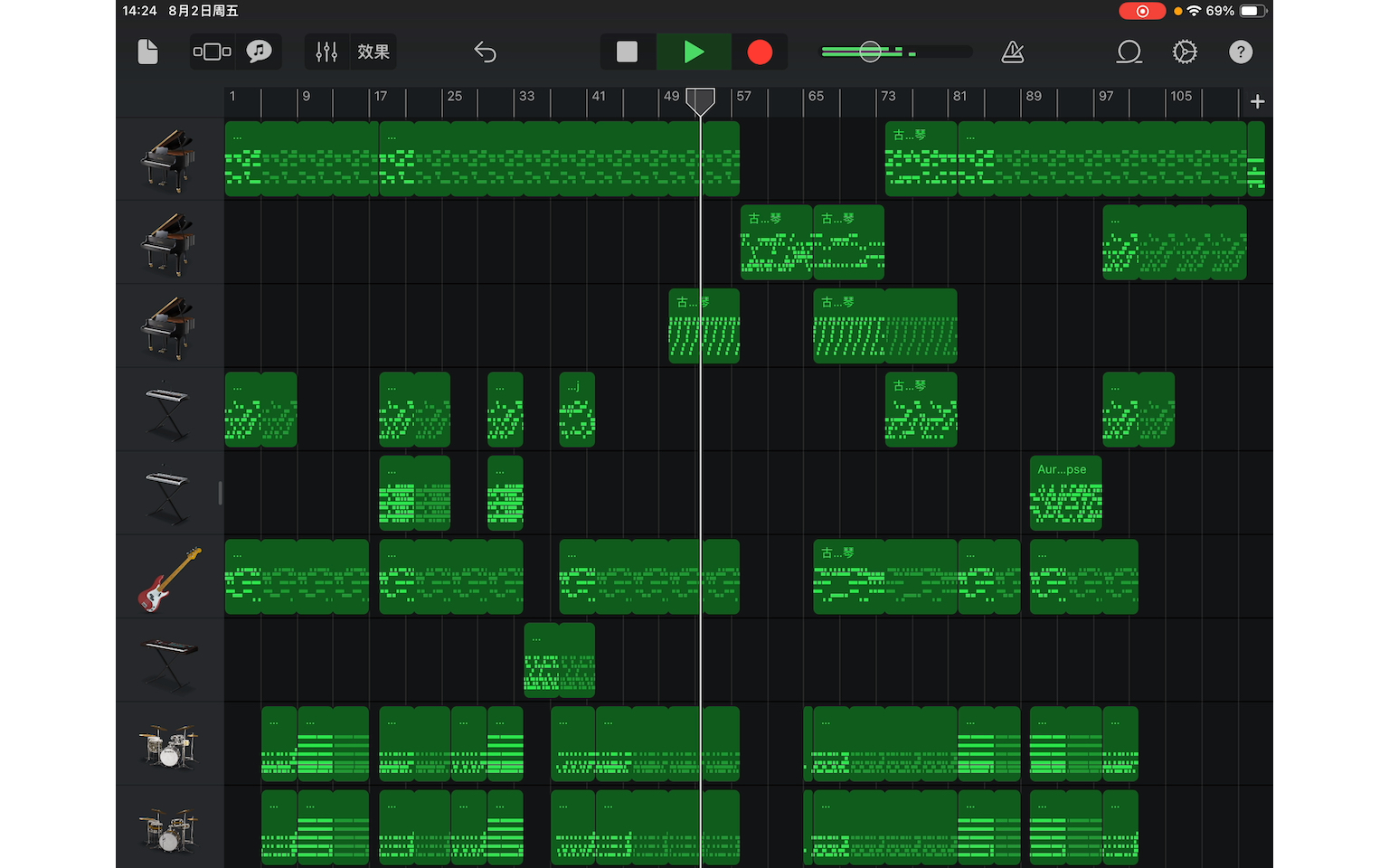
Task: Undo the last action
Action: [486, 52]
